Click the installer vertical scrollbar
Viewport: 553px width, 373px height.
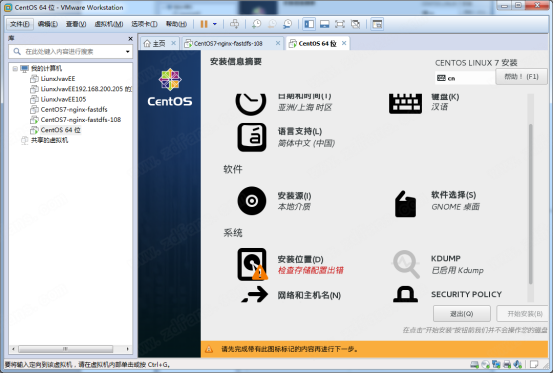pyautogui.click(x=530, y=204)
